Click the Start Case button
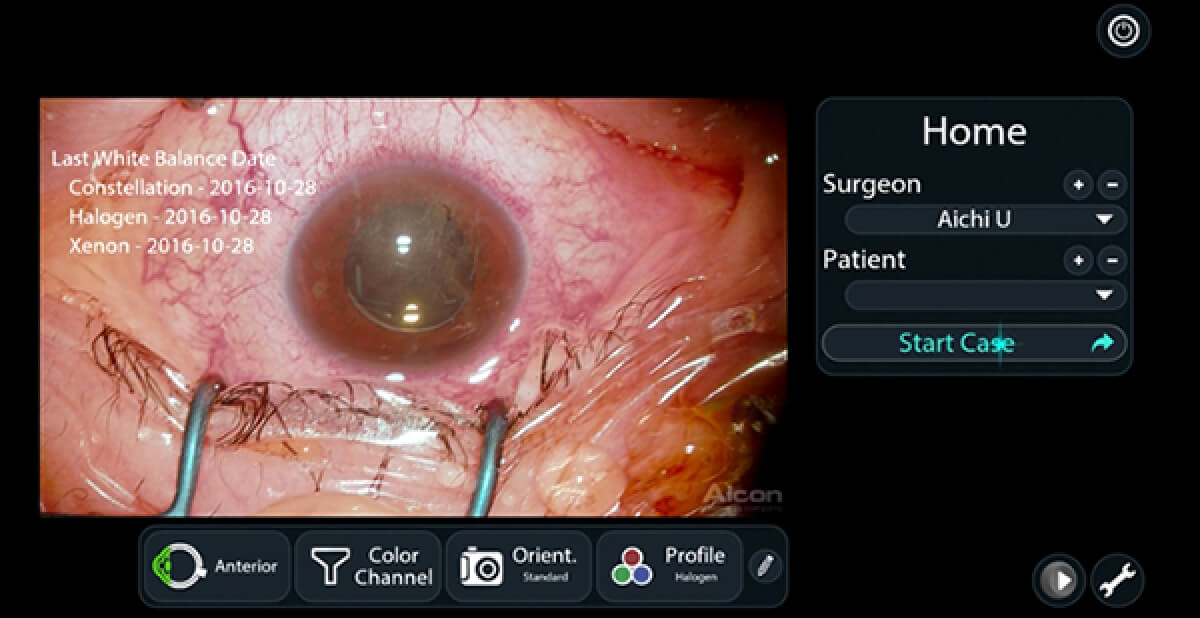This screenshot has height=618, width=1200. [x=956, y=343]
